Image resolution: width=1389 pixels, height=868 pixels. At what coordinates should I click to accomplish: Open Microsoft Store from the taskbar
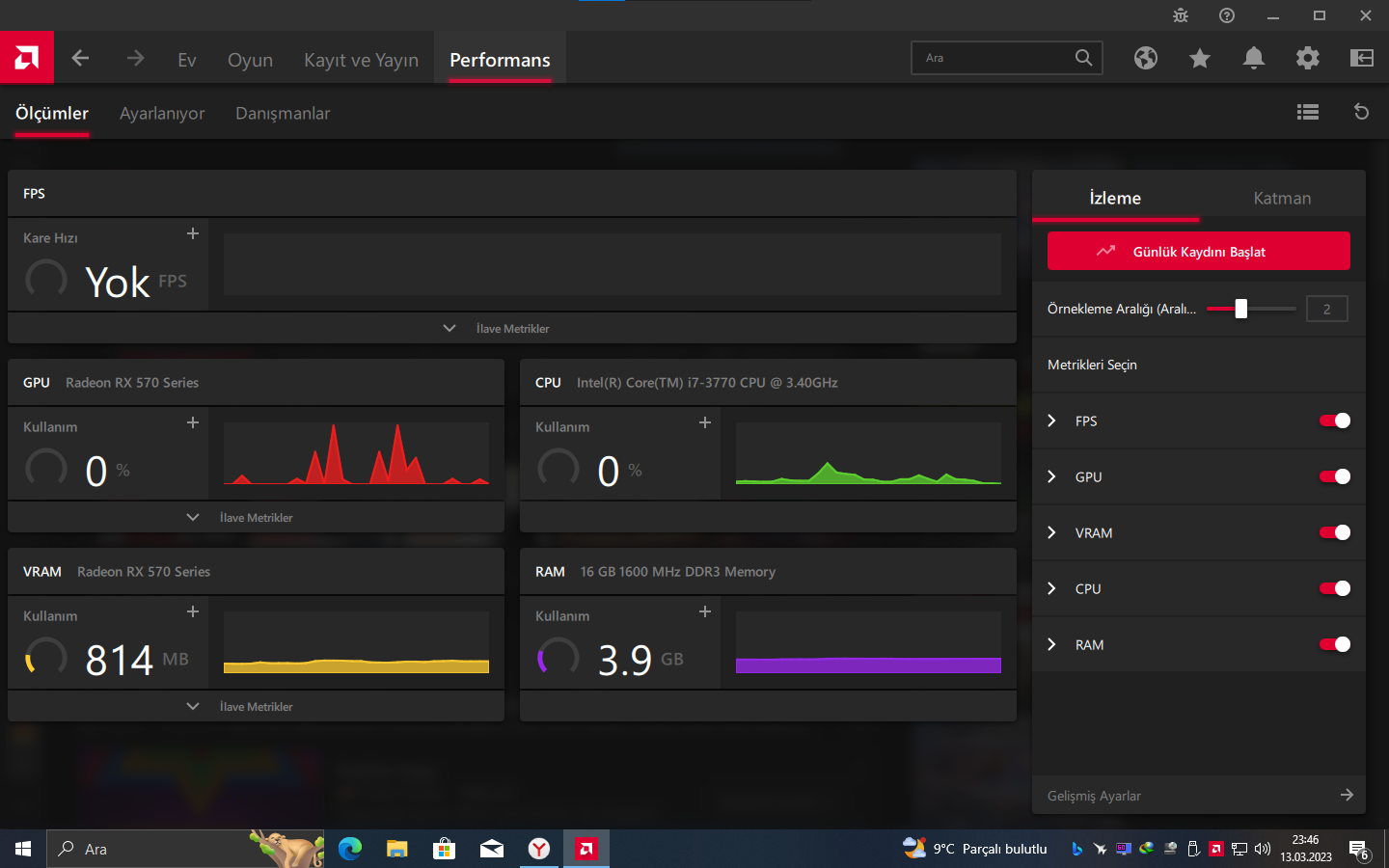pos(444,849)
